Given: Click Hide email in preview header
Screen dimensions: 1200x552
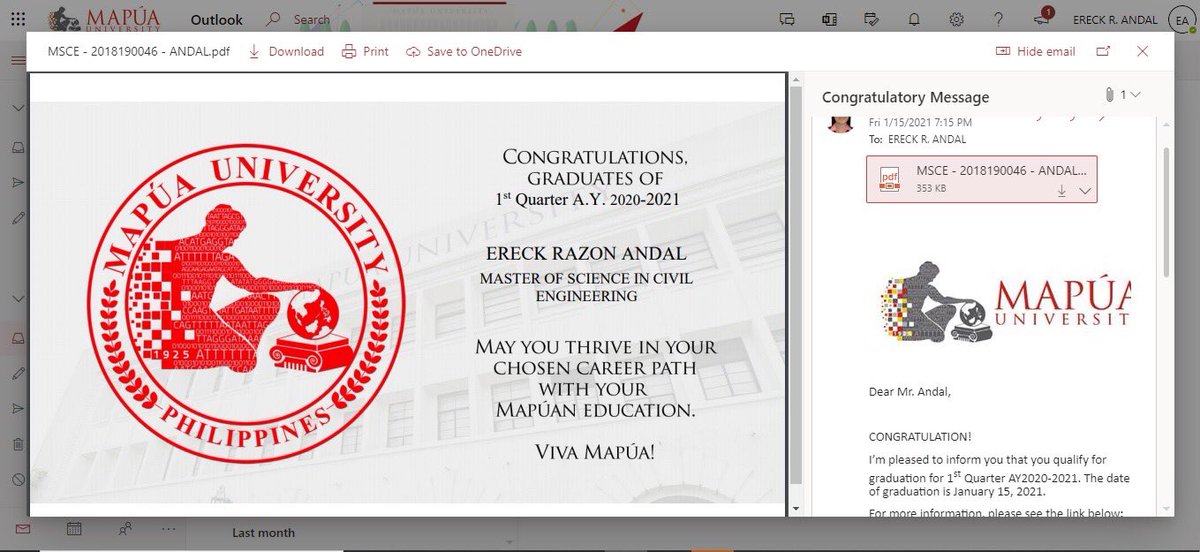Looking at the screenshot, I should 1035,51.
